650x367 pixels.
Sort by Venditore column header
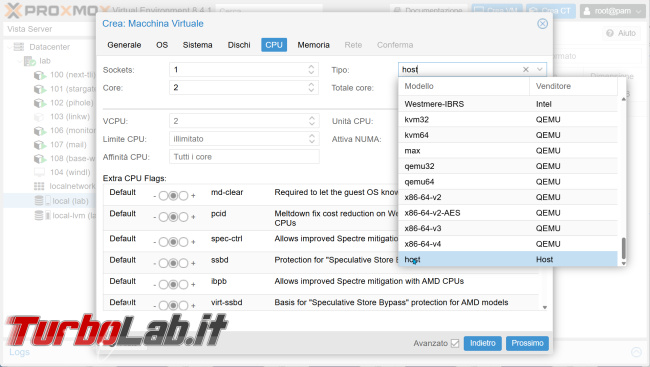point(573,86)
